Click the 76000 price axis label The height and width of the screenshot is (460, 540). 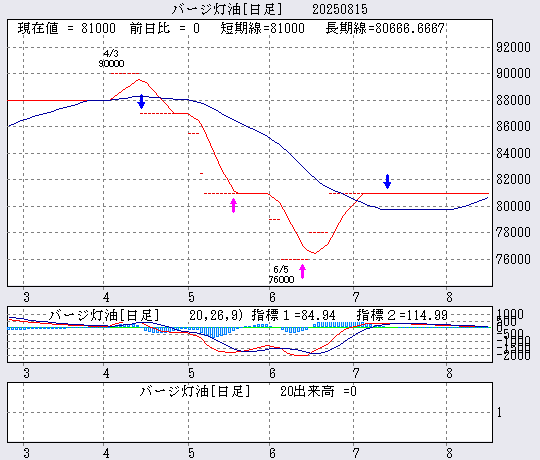coord(513,259)
